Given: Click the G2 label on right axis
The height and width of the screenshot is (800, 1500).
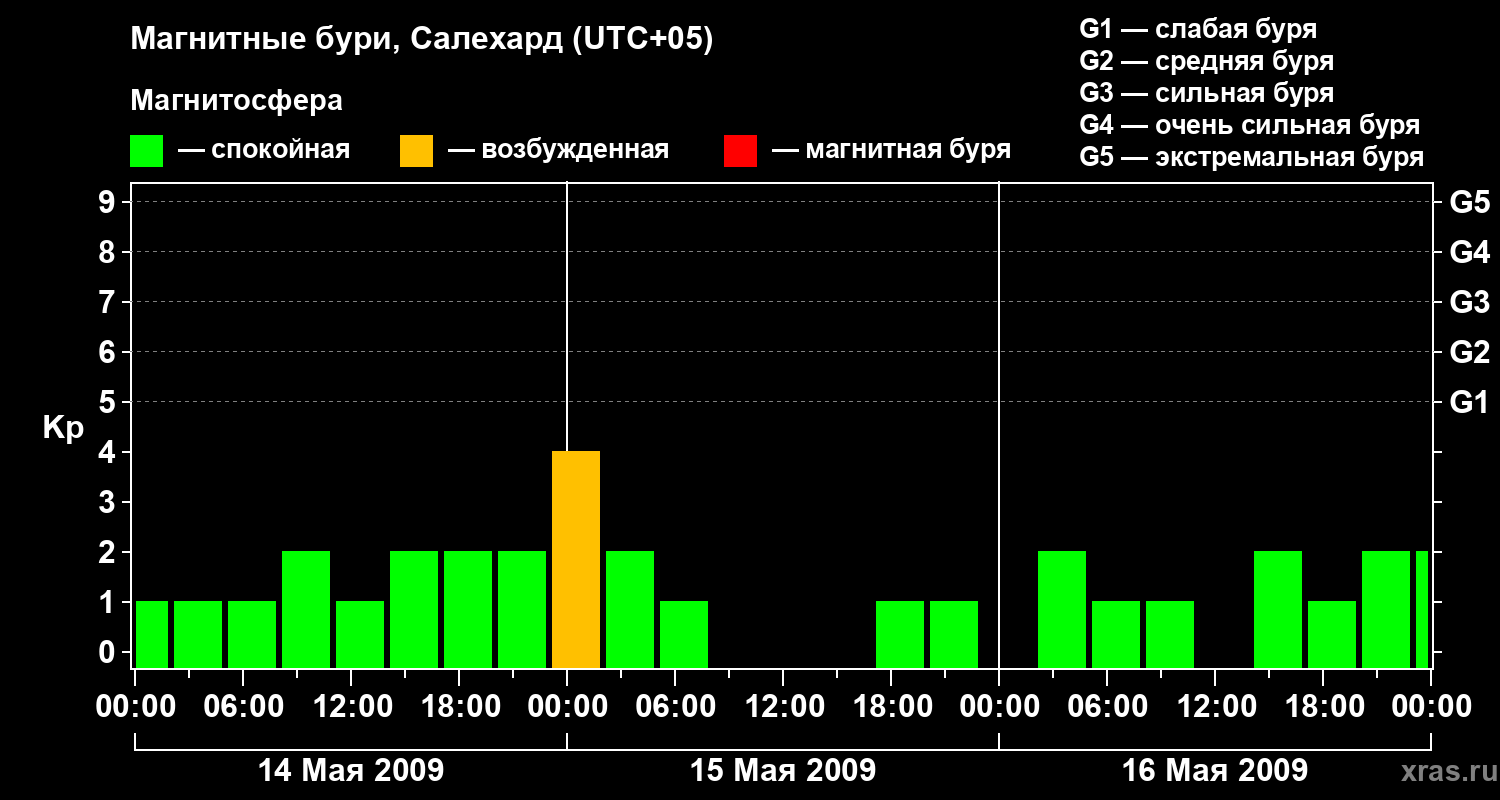Looking at the screenshot, I should click(x=1469, y=352).
